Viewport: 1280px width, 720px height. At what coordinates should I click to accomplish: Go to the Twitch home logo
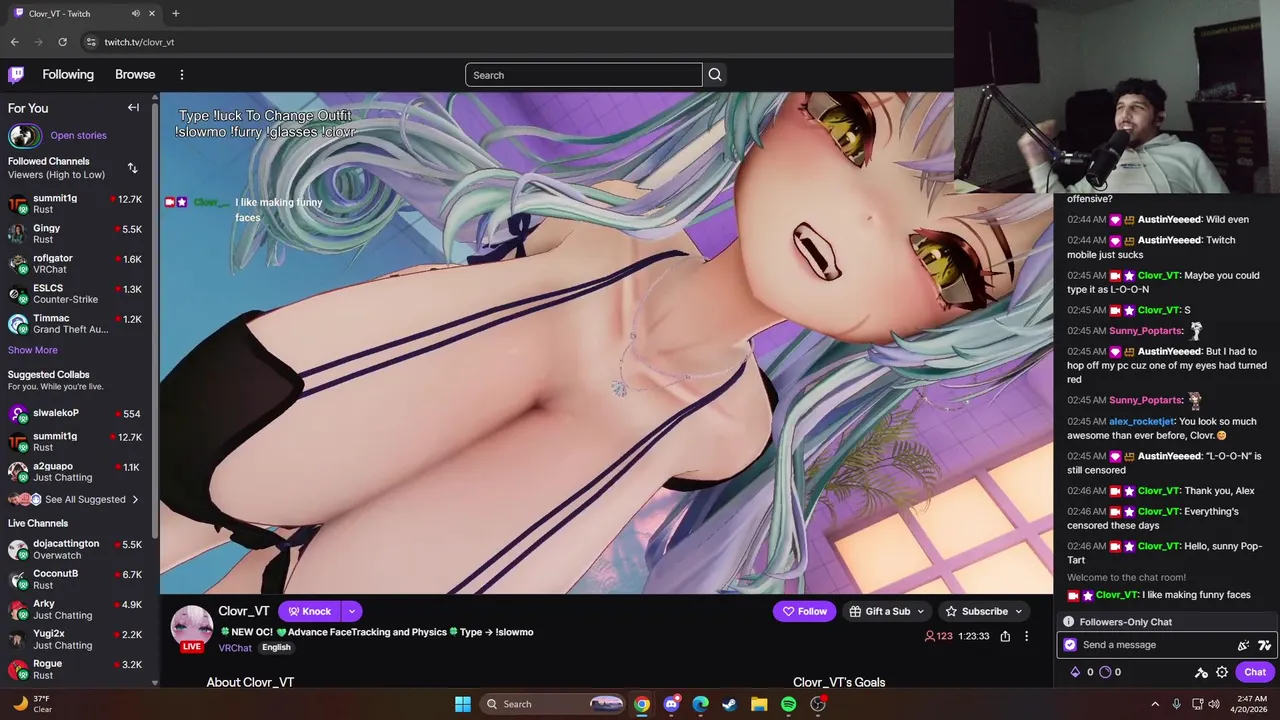tap(16, 75)
